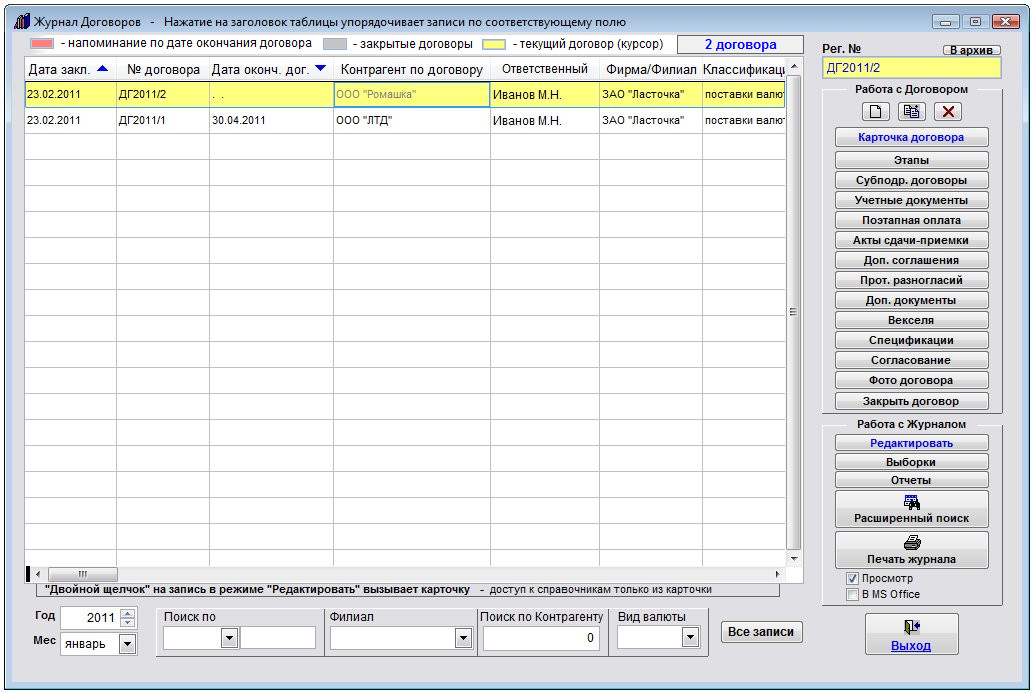Click the Контрагент по договору column header

tap(411, 69)
